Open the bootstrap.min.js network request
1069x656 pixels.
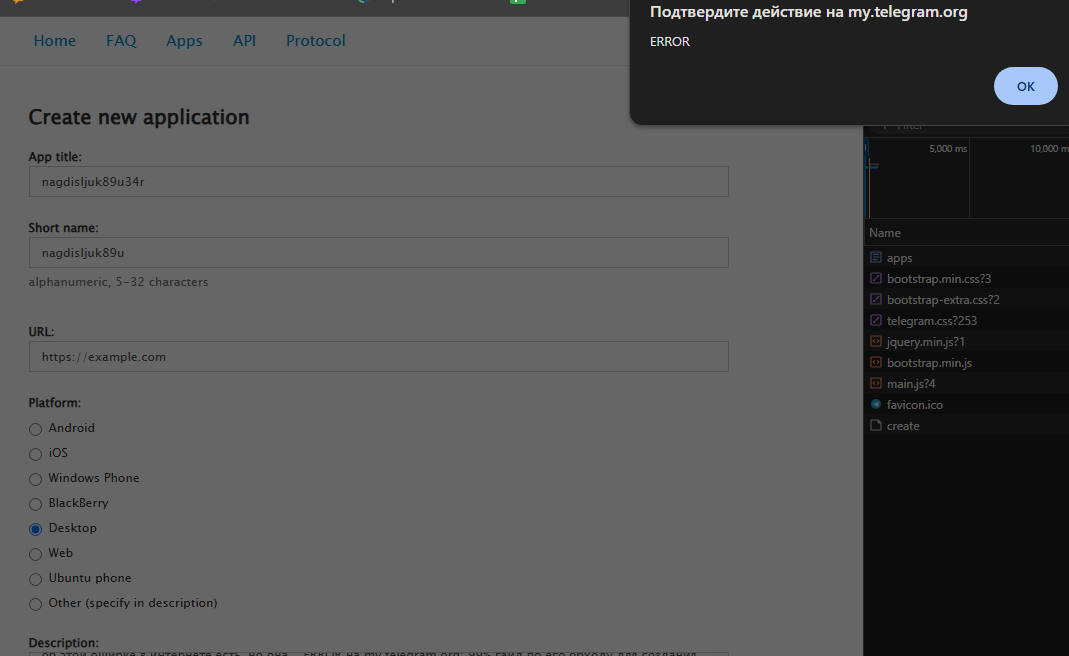click(966, 363)
